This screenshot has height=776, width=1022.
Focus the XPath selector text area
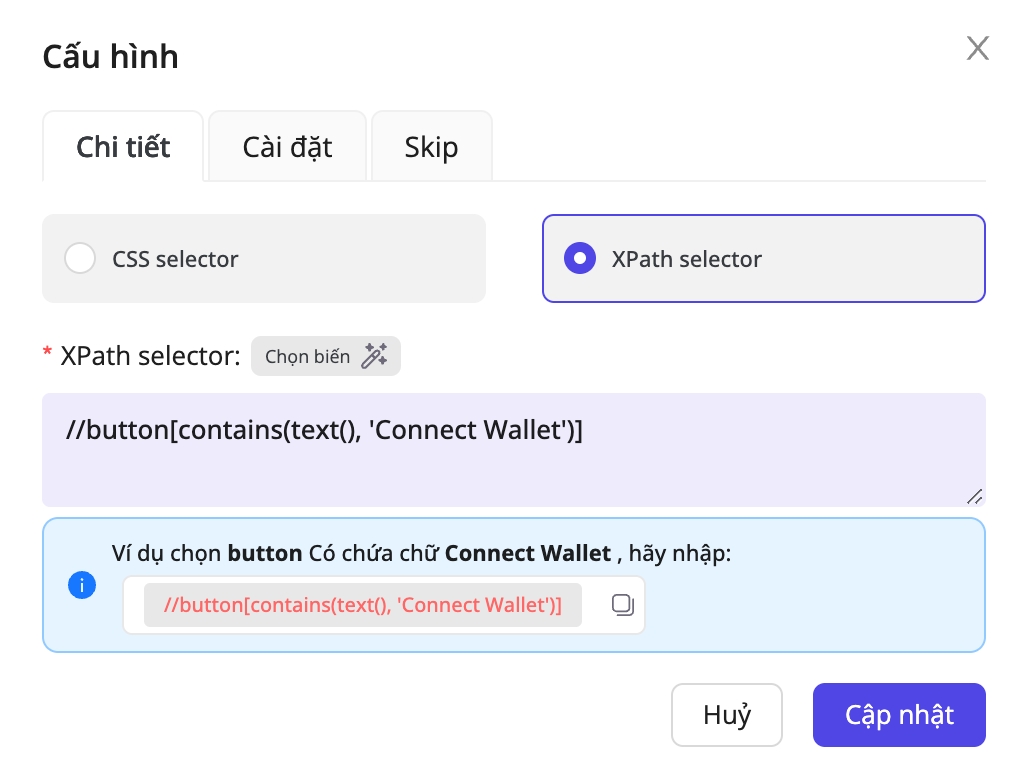tap(513, 449)
